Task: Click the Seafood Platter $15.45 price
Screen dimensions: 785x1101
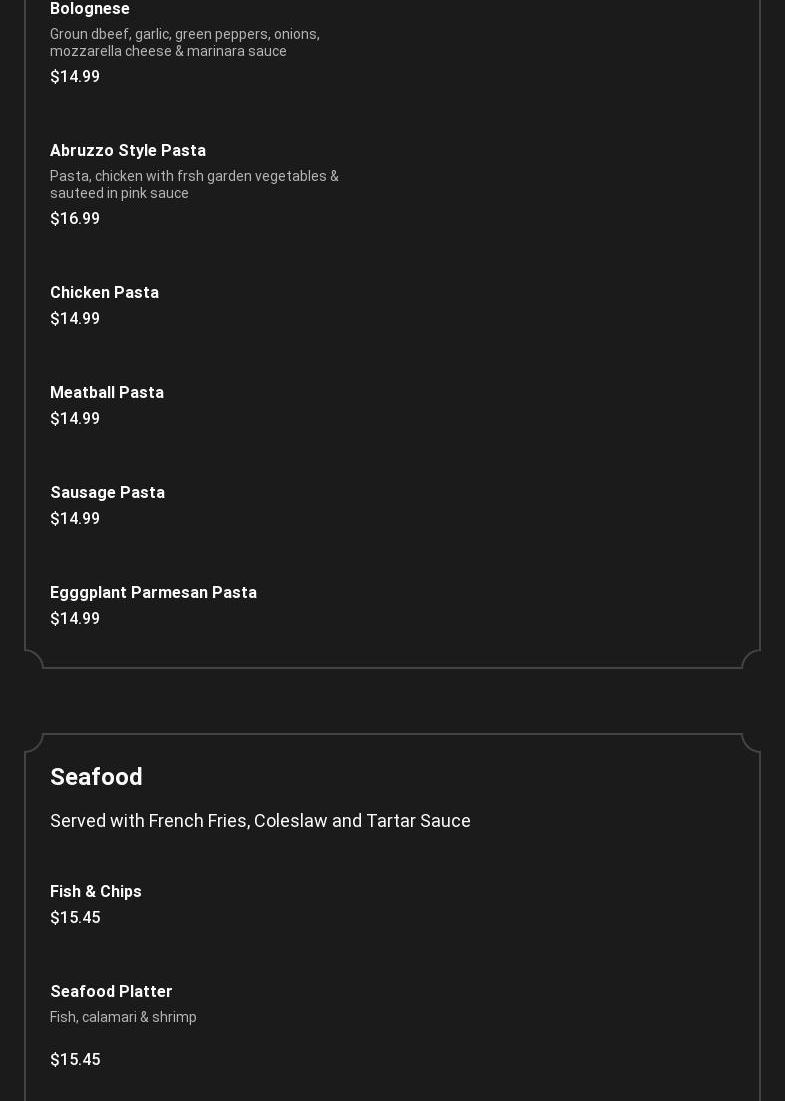Action: point(75,1060)
